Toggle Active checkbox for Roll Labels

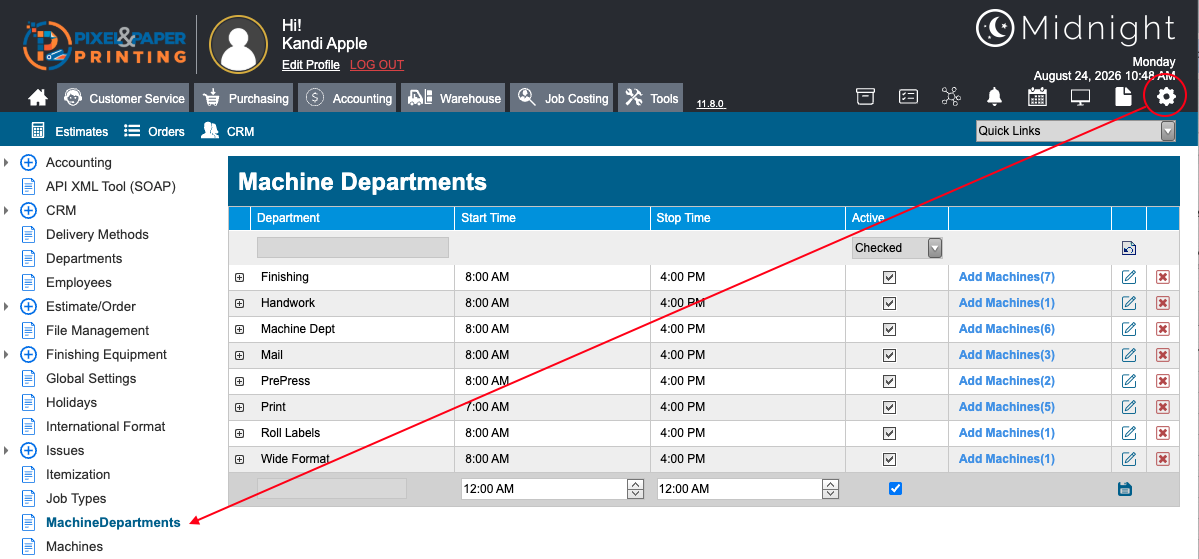pos(889,434)
